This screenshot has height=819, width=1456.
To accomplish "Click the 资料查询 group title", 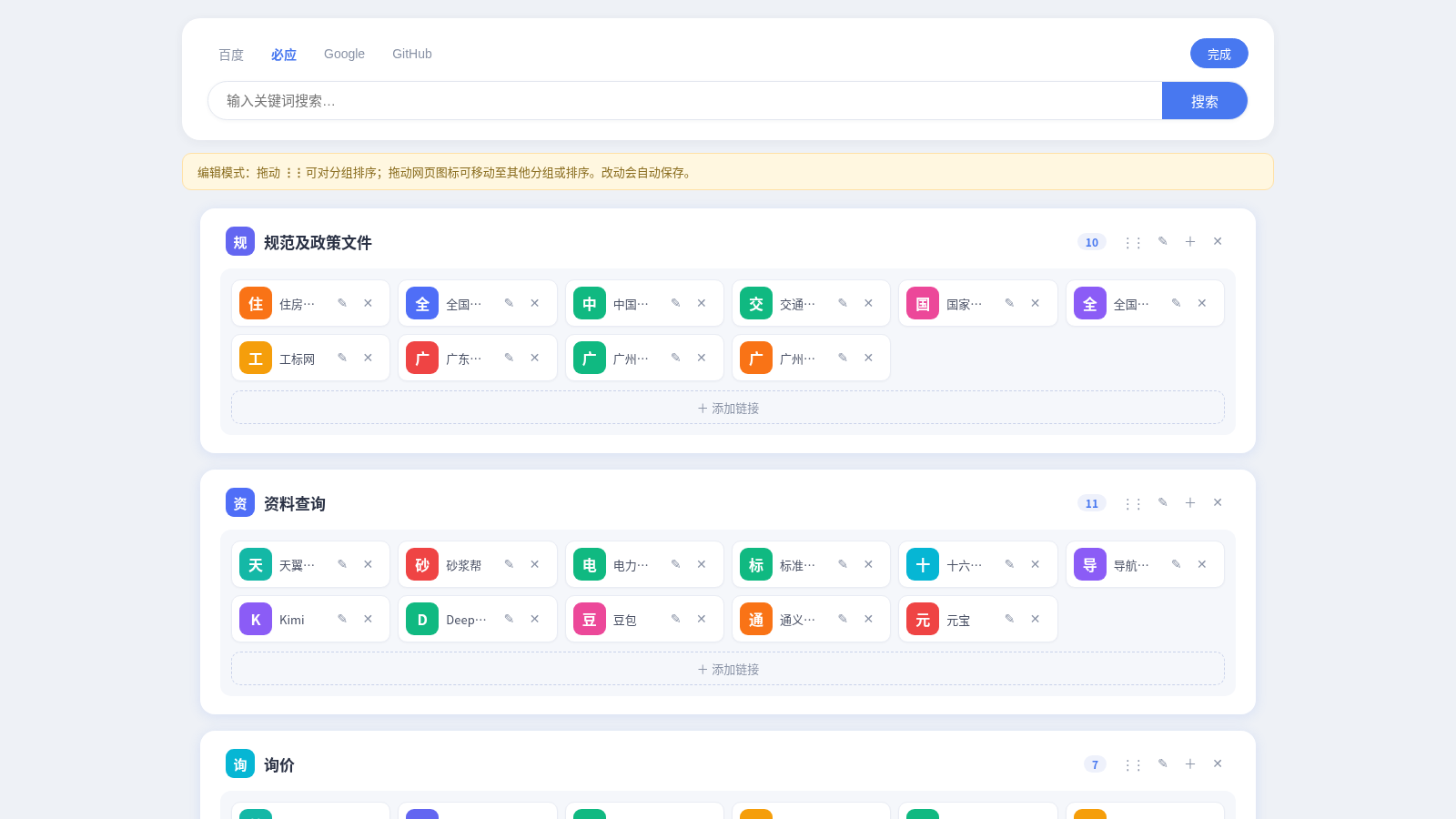I will 295,503.
